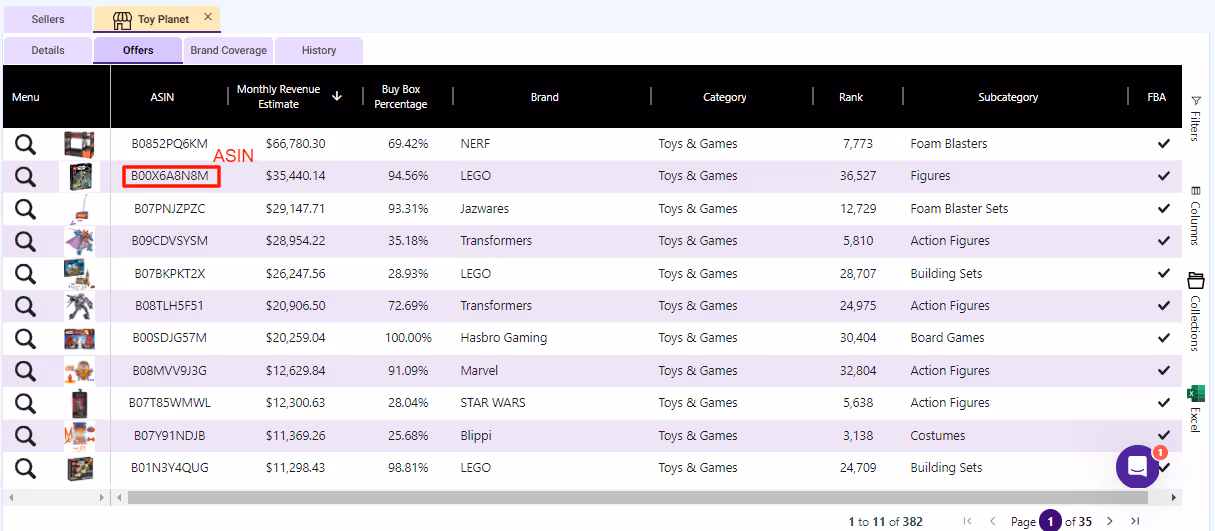
Task: Sort by the Rank column header
Action: [x=851, y=97]
